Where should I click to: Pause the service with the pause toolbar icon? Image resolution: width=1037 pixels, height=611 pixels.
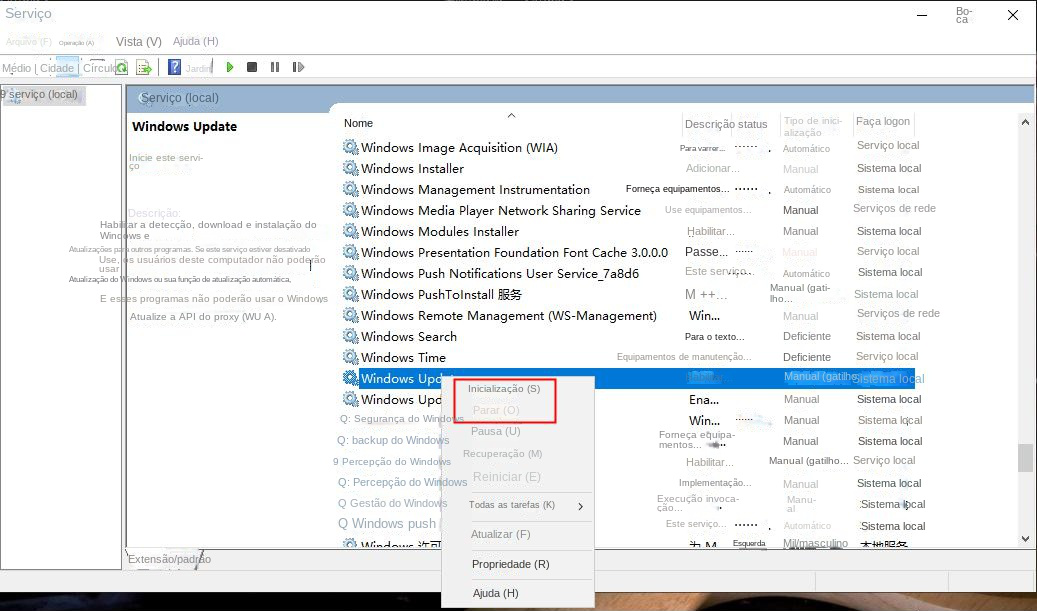coord(275,67)
